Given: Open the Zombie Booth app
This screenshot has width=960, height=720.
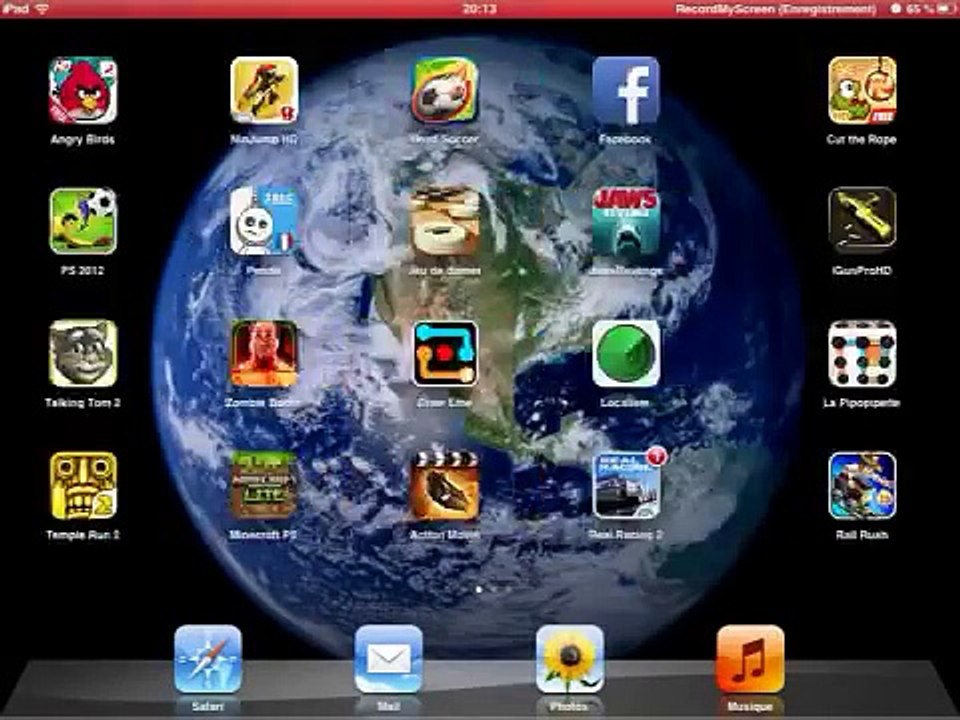Looking at the screenshot, I should pos(264,353).
